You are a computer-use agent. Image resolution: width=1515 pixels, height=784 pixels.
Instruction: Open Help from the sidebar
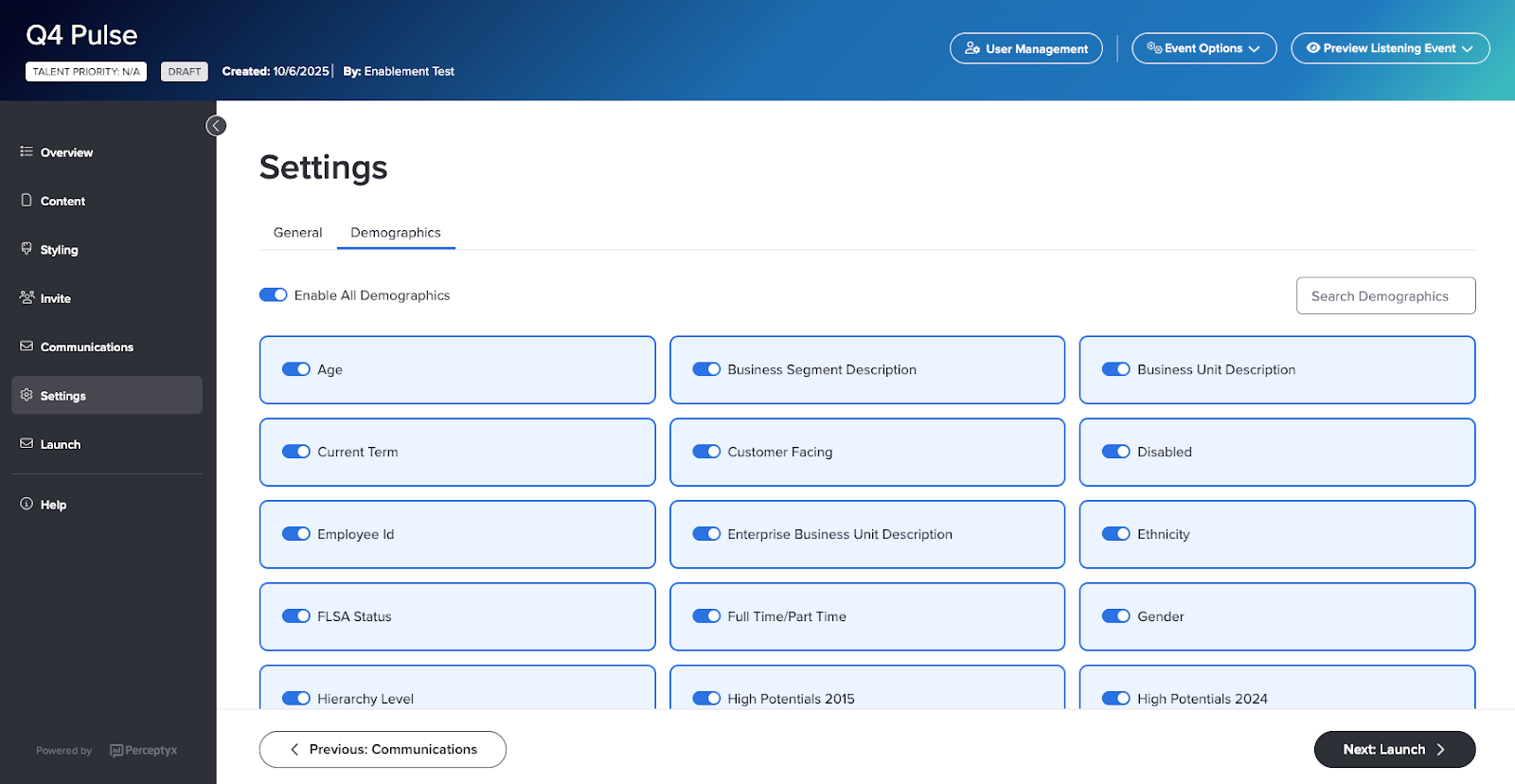tap(107, 505)
